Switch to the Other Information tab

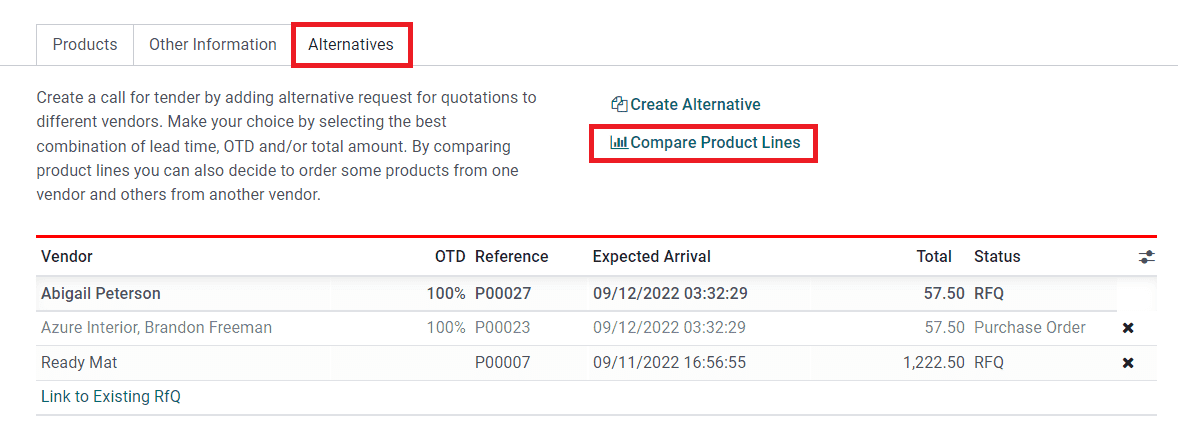212,45
